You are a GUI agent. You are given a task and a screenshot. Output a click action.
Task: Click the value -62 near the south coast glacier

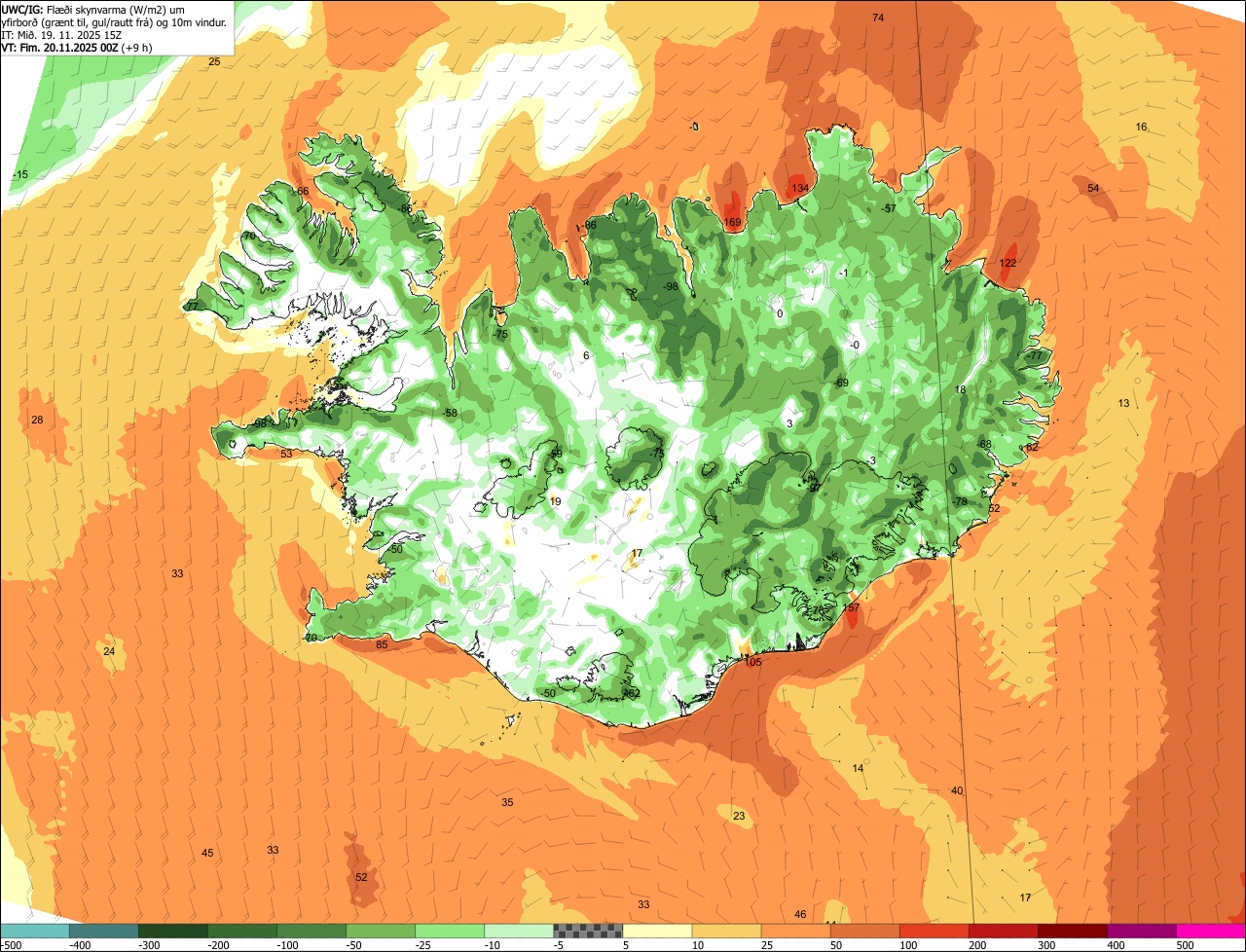631,693
